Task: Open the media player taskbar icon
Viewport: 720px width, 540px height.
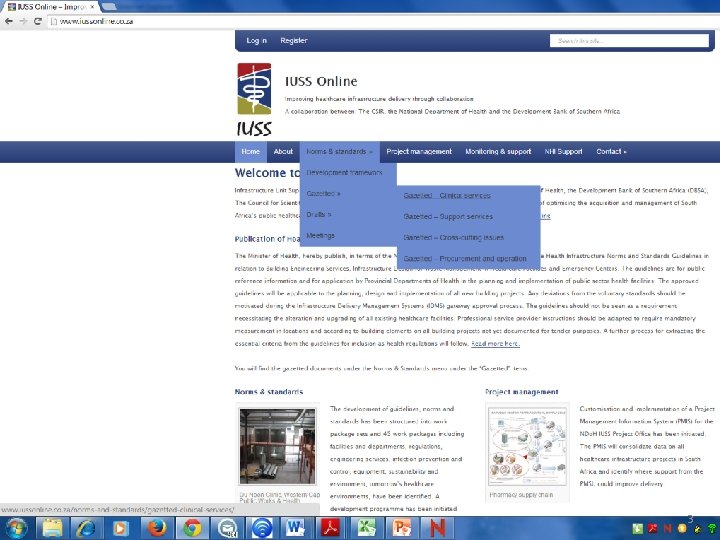Action: 120,529
